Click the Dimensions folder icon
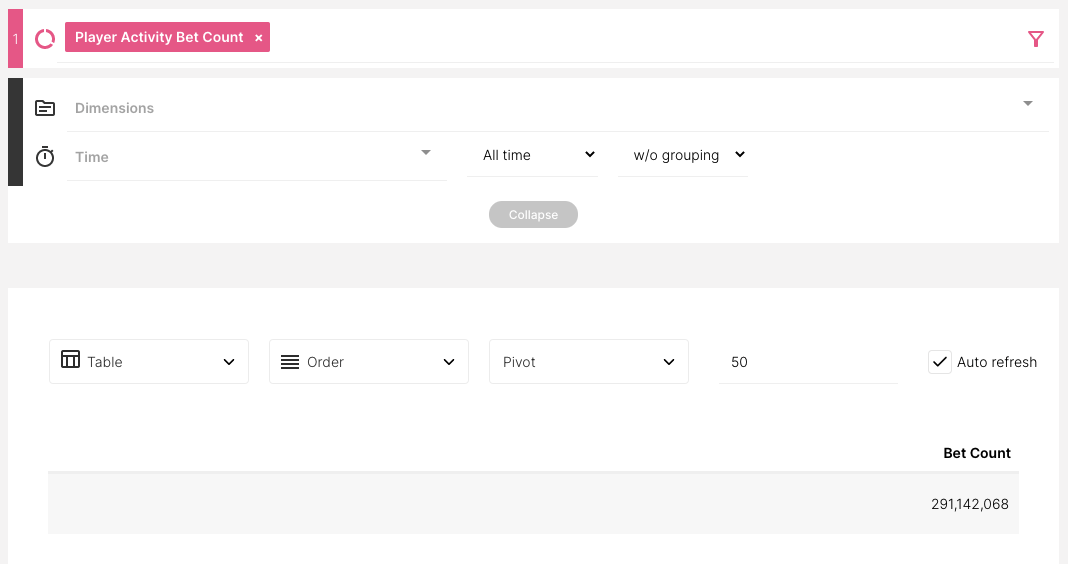Screen dimensions: 1068x564 (45, 108)
